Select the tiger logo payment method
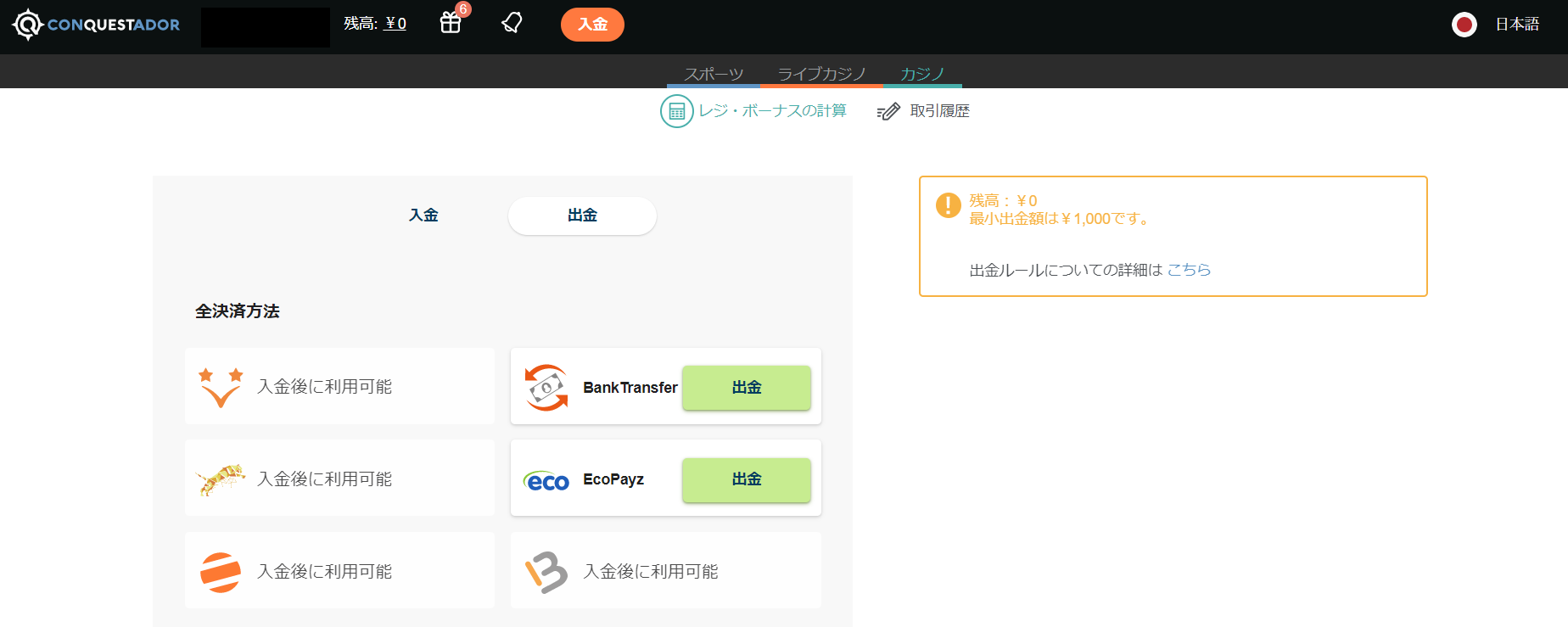1568x627 pixels. tap(221, 479)
